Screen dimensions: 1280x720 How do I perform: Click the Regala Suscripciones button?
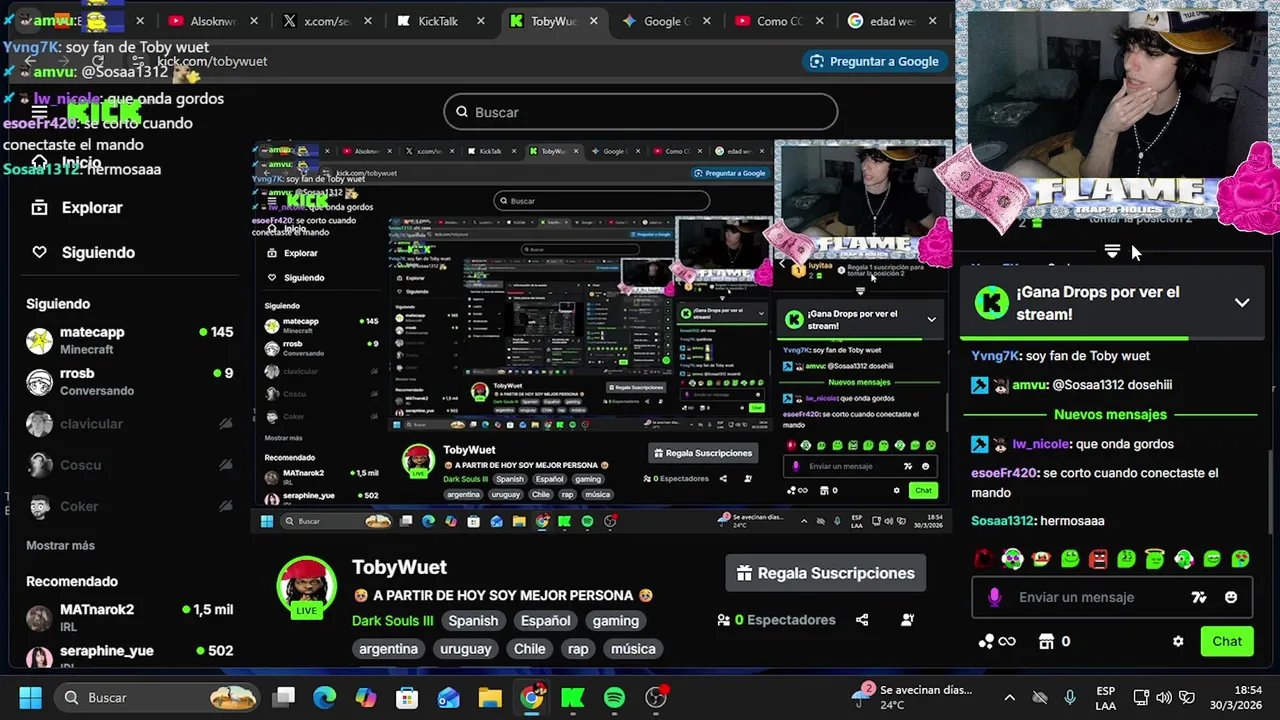[x=825, y=573]
